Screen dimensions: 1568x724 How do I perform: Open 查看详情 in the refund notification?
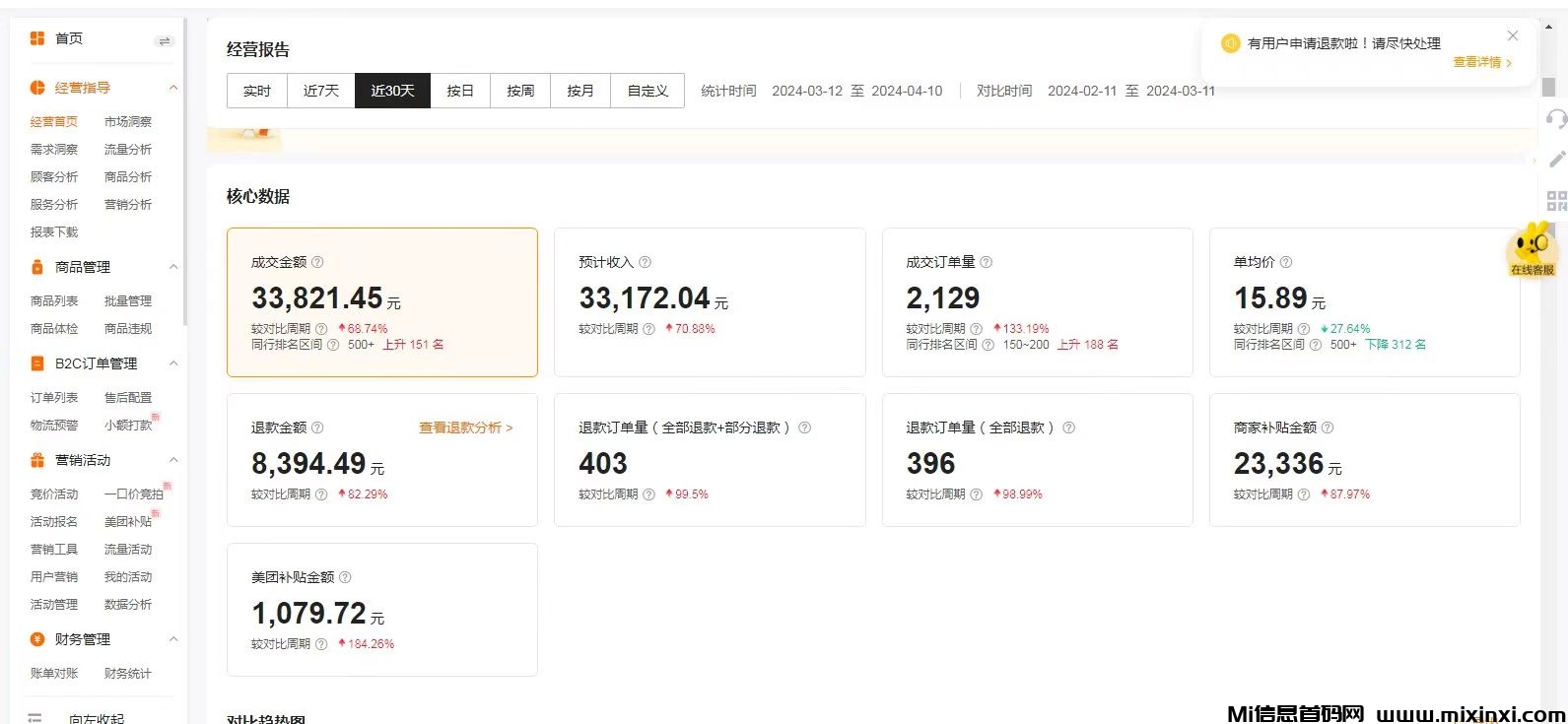tap(1481, 62)
